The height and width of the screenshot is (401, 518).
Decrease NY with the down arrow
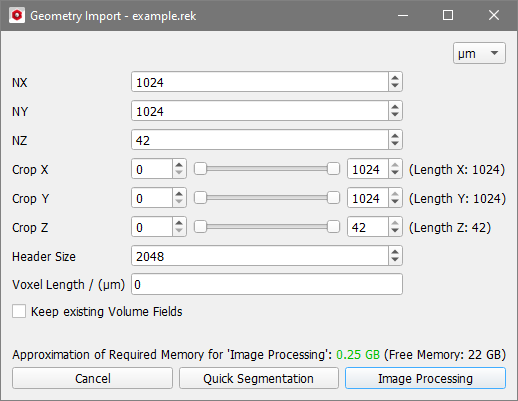(x=395, y=115)
